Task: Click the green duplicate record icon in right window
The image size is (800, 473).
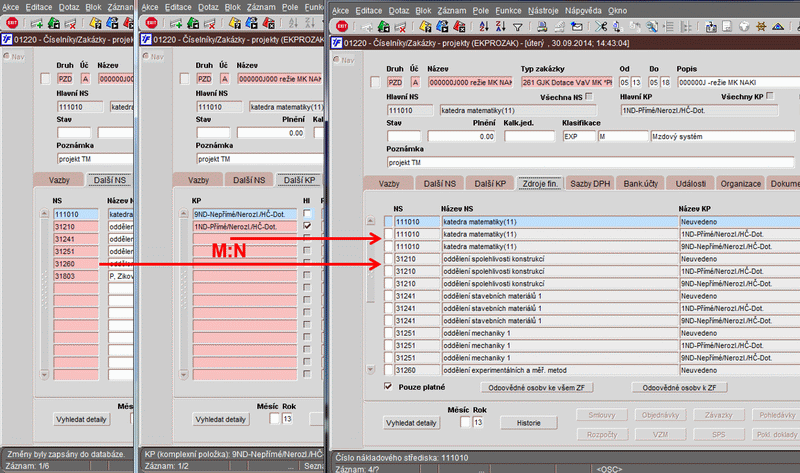Action: 384,26
